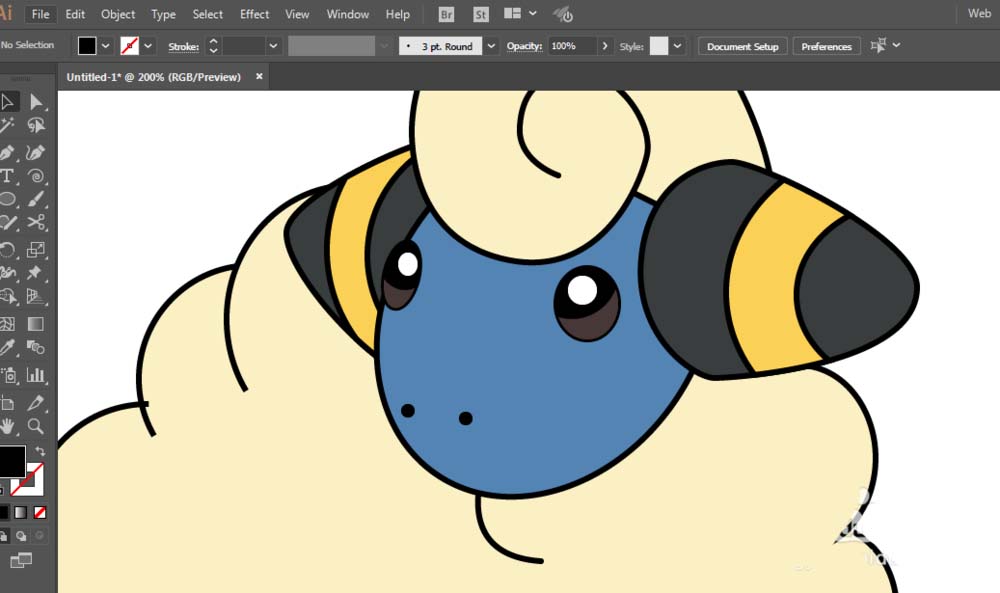Select the Untitled-1 document tab
This screenshot has width=1000, height=593.
pos(154,77)
